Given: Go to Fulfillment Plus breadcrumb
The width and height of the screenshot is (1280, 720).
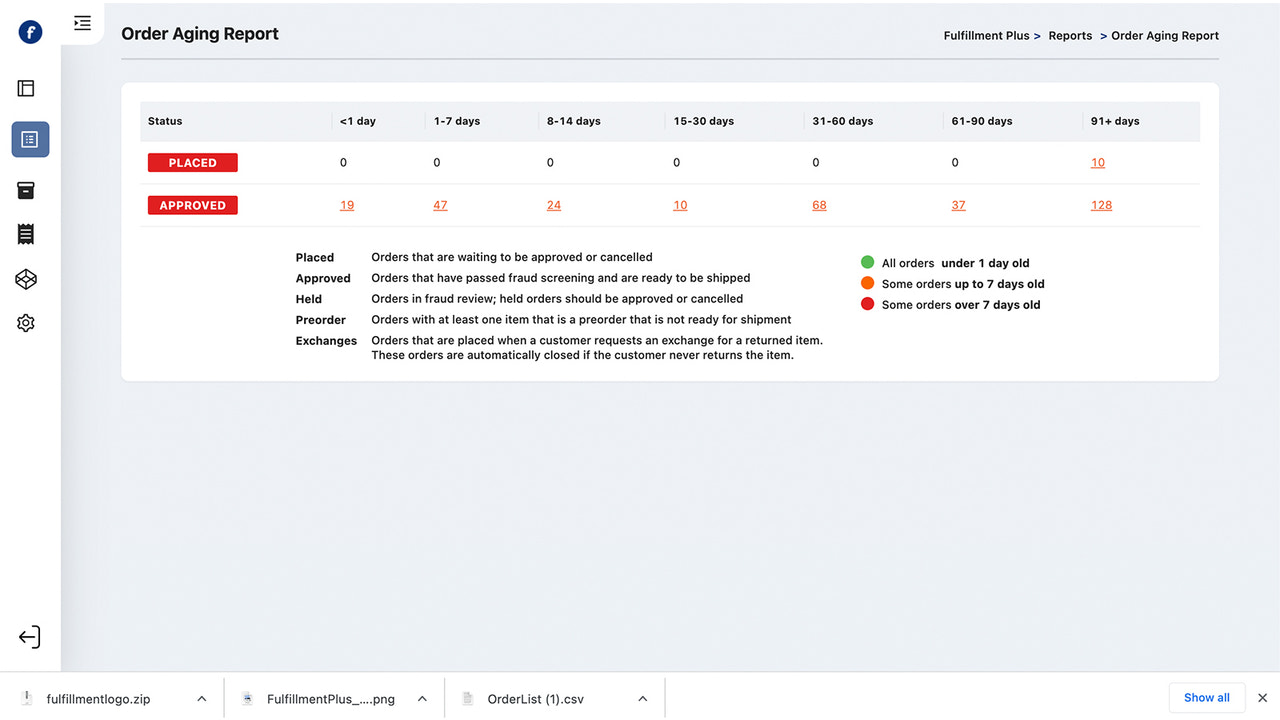Looking at the screenshot, I should coord(986,35).
